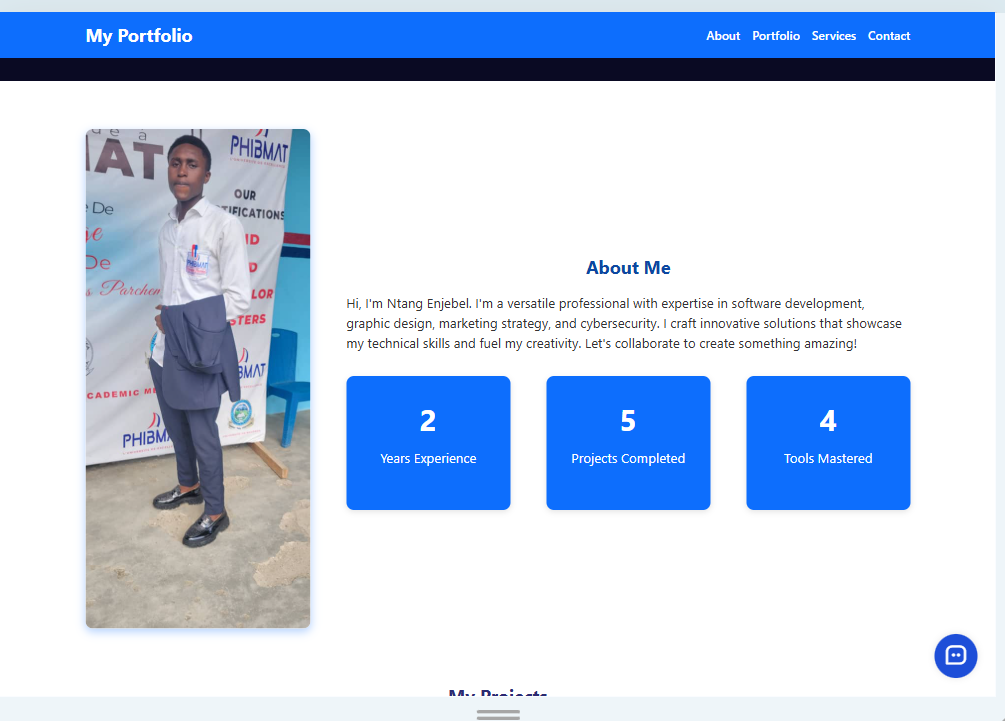1005x721 pixels.
Task: Click the About Me heading
Action: click(x=628, y=268)
